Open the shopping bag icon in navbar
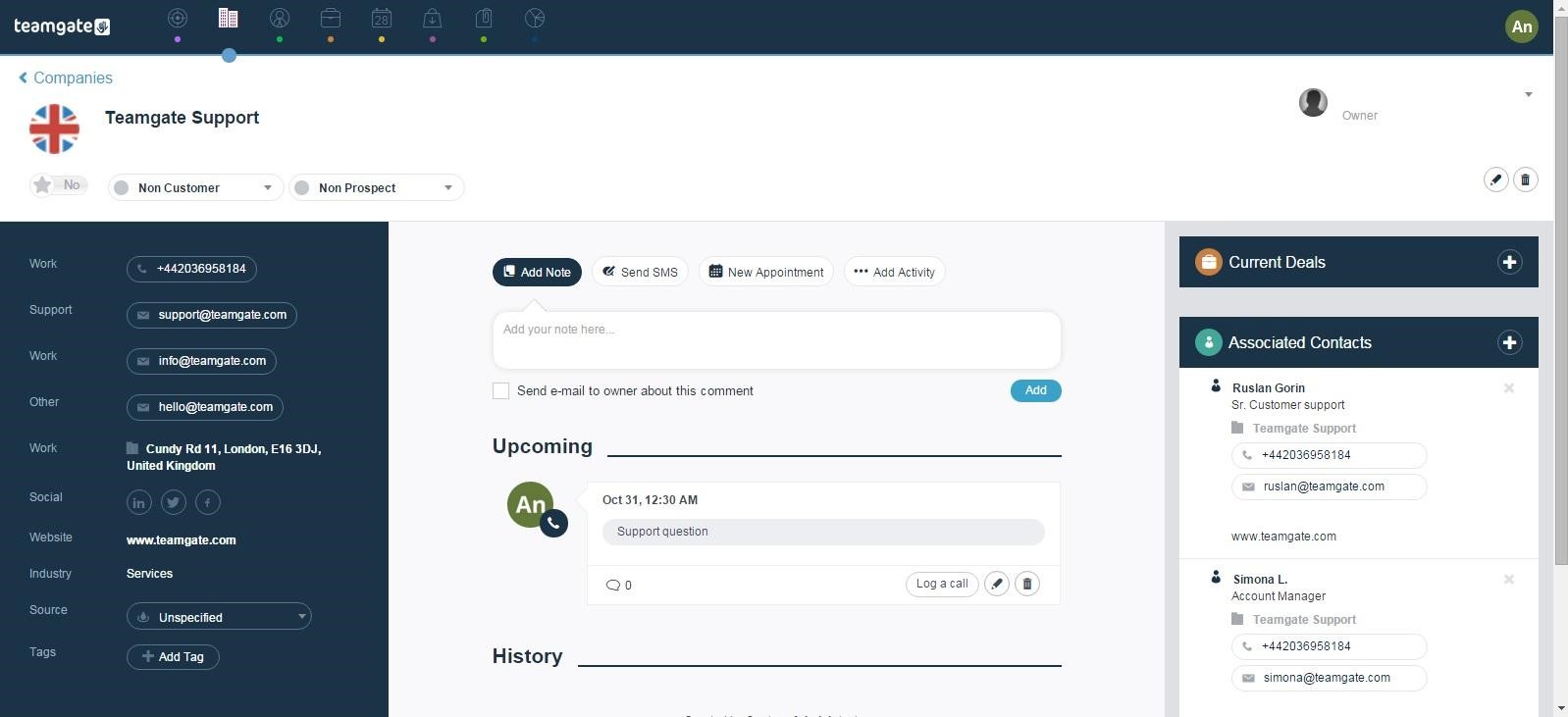The image size is (1568, 717). tap(433, 18)
